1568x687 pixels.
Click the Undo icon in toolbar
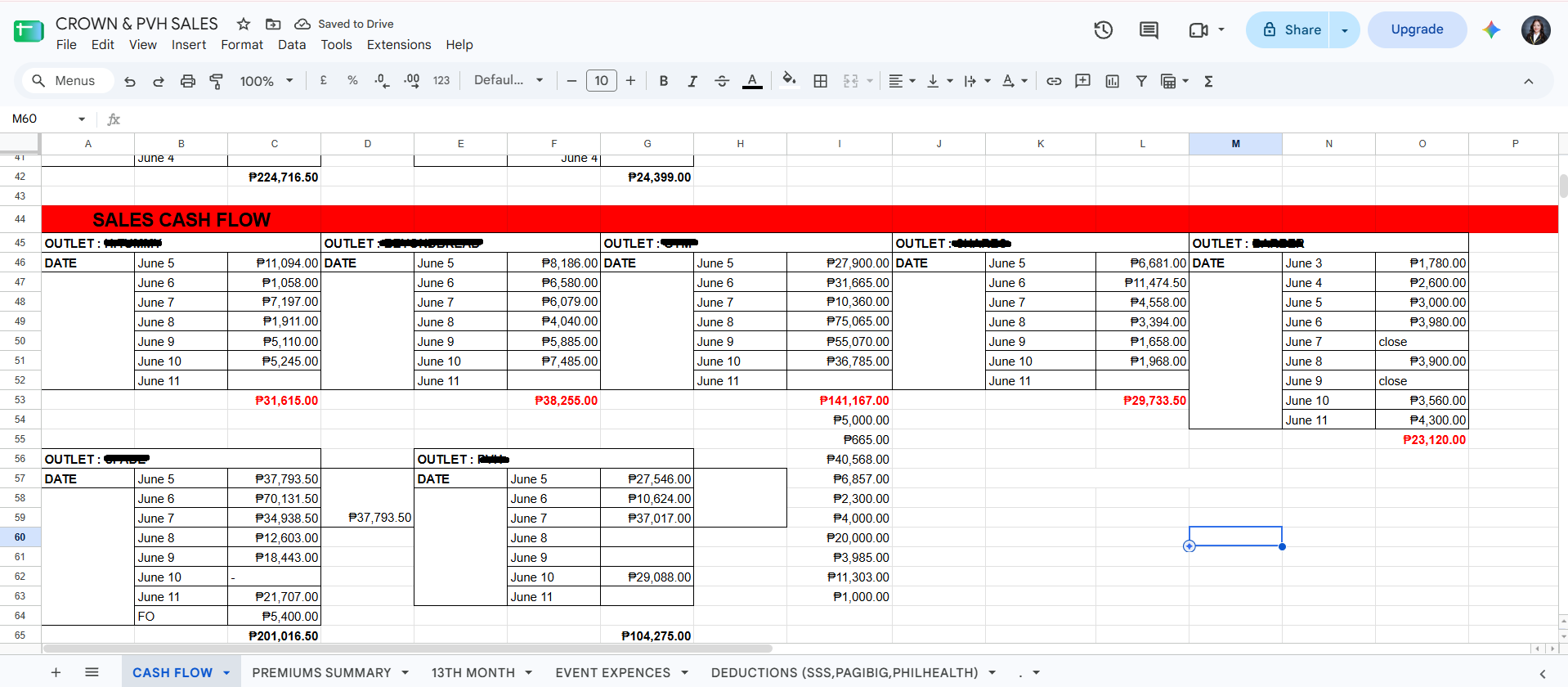[x=129, y=81]
